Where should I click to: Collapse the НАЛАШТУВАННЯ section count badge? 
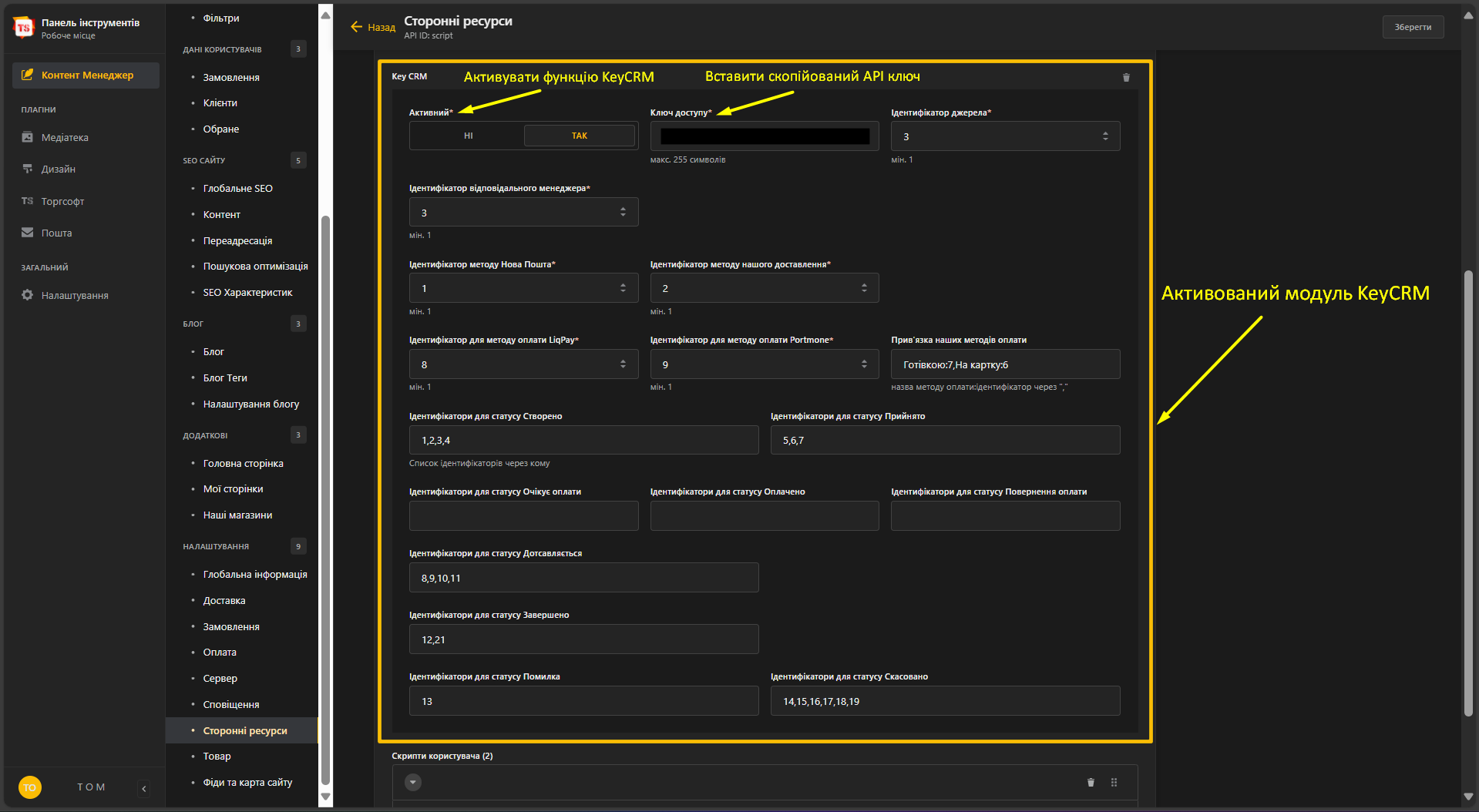coord(298,546)
